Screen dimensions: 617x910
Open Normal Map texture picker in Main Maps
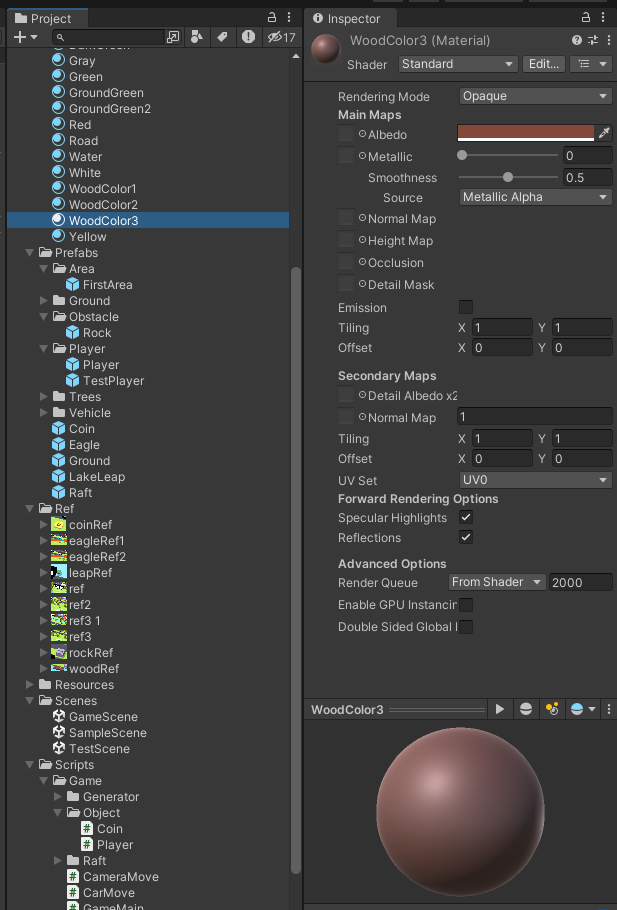(362, 218)
